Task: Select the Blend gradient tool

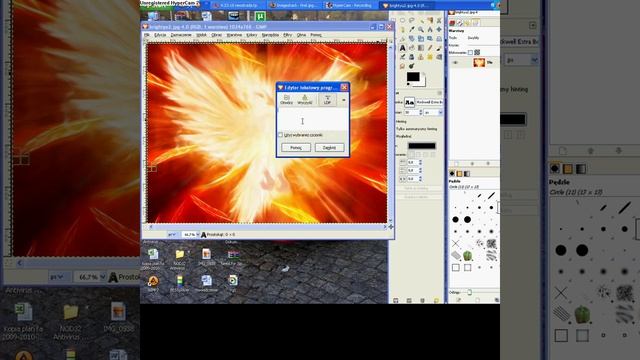Action: [x=421, y=48]
